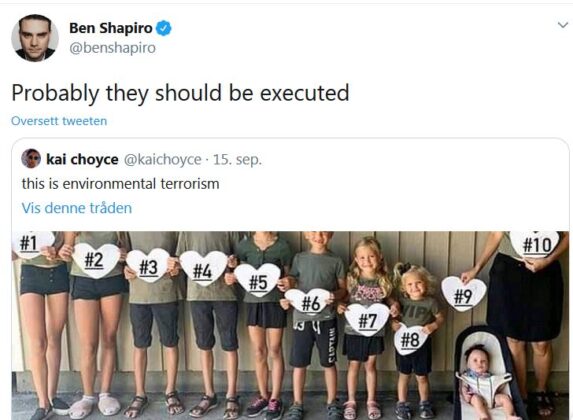Open kai choyce's small avatar
573x420 pixels.
tap(31, 158)
